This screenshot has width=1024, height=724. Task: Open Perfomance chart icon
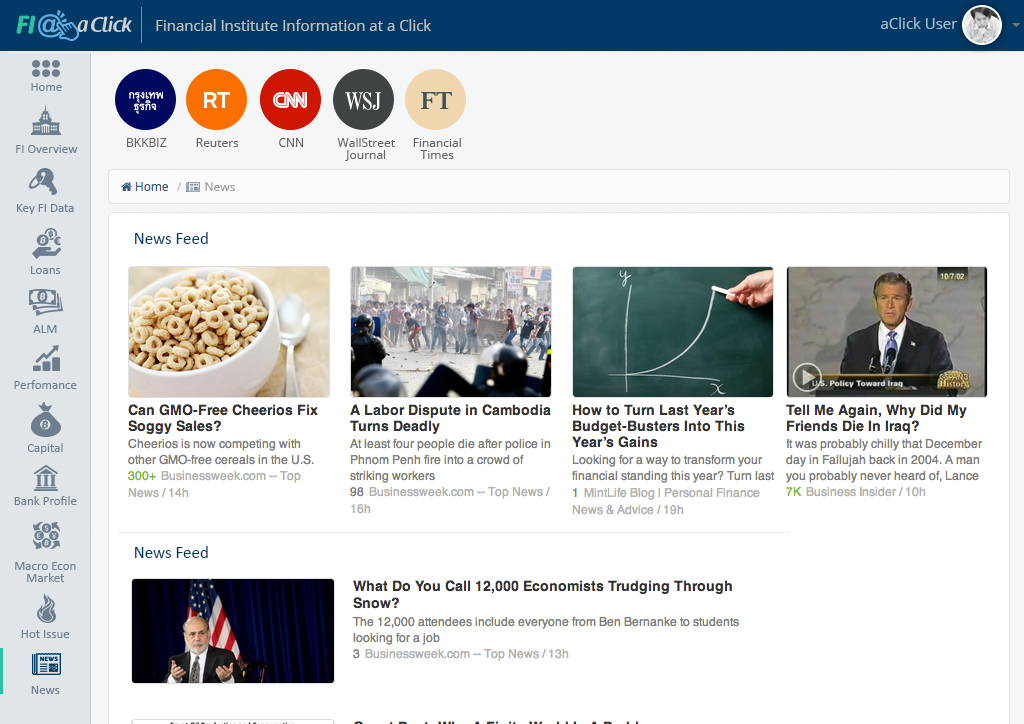point(46,358)
